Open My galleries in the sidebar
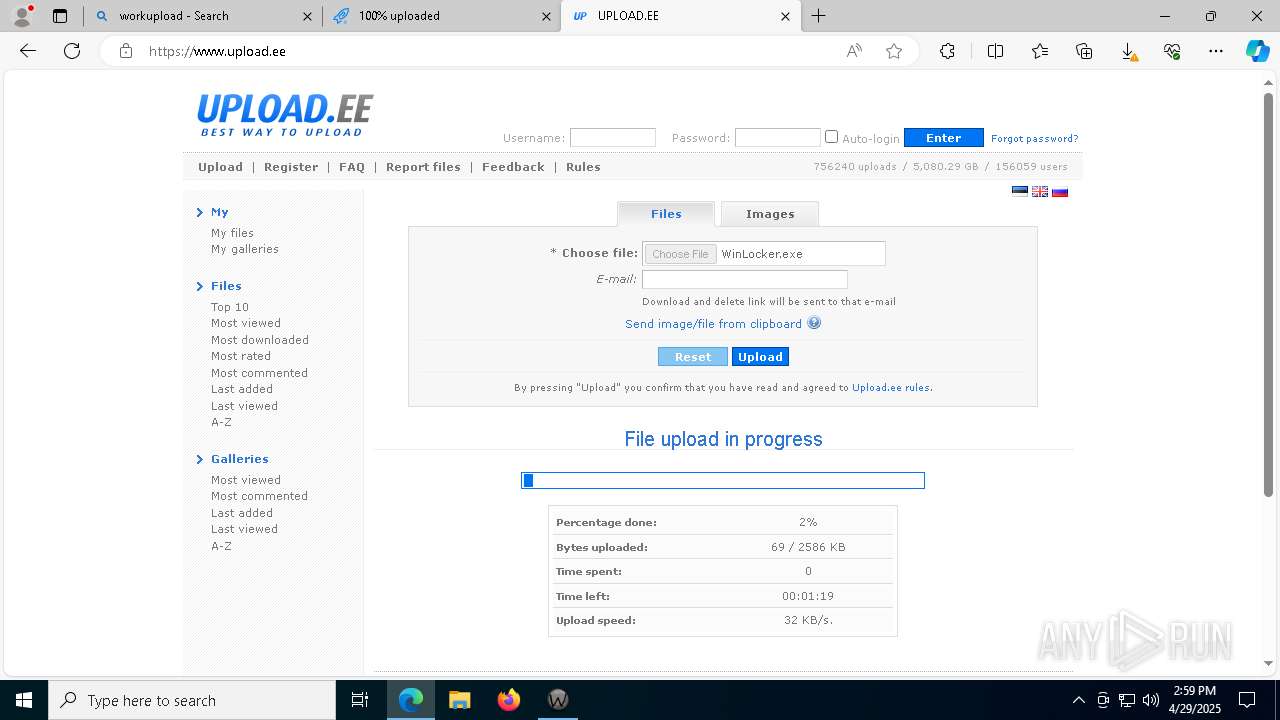This screenshot has width=1280, height=720. pyautogui.click(x=245, y=249)
